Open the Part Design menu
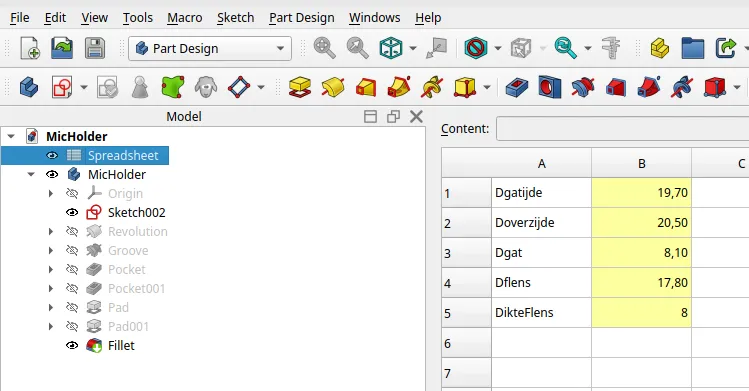749x391 pixels. coord(301,18)
